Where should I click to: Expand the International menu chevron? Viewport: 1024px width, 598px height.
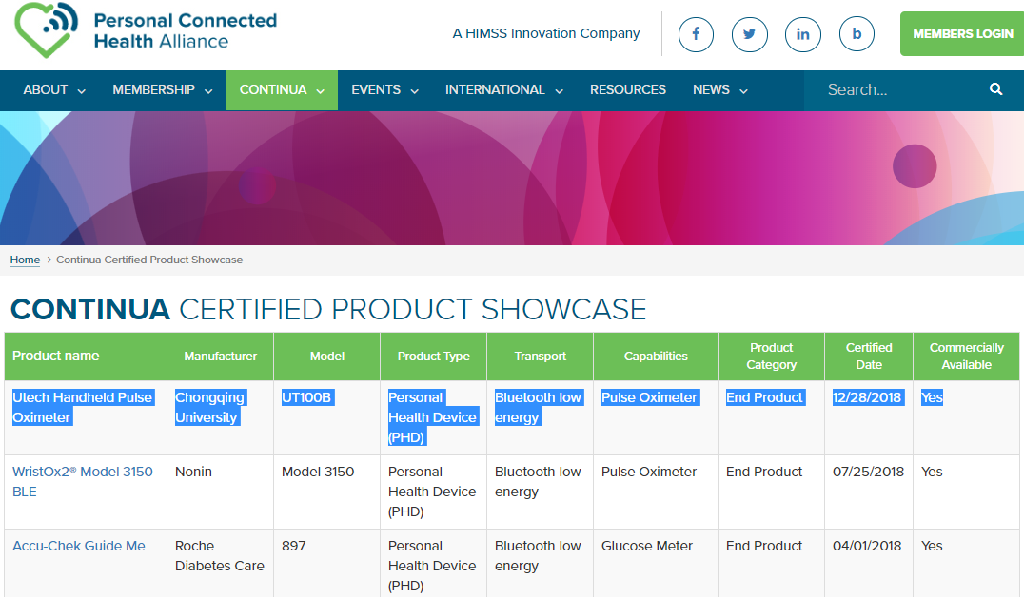(559, 91)
